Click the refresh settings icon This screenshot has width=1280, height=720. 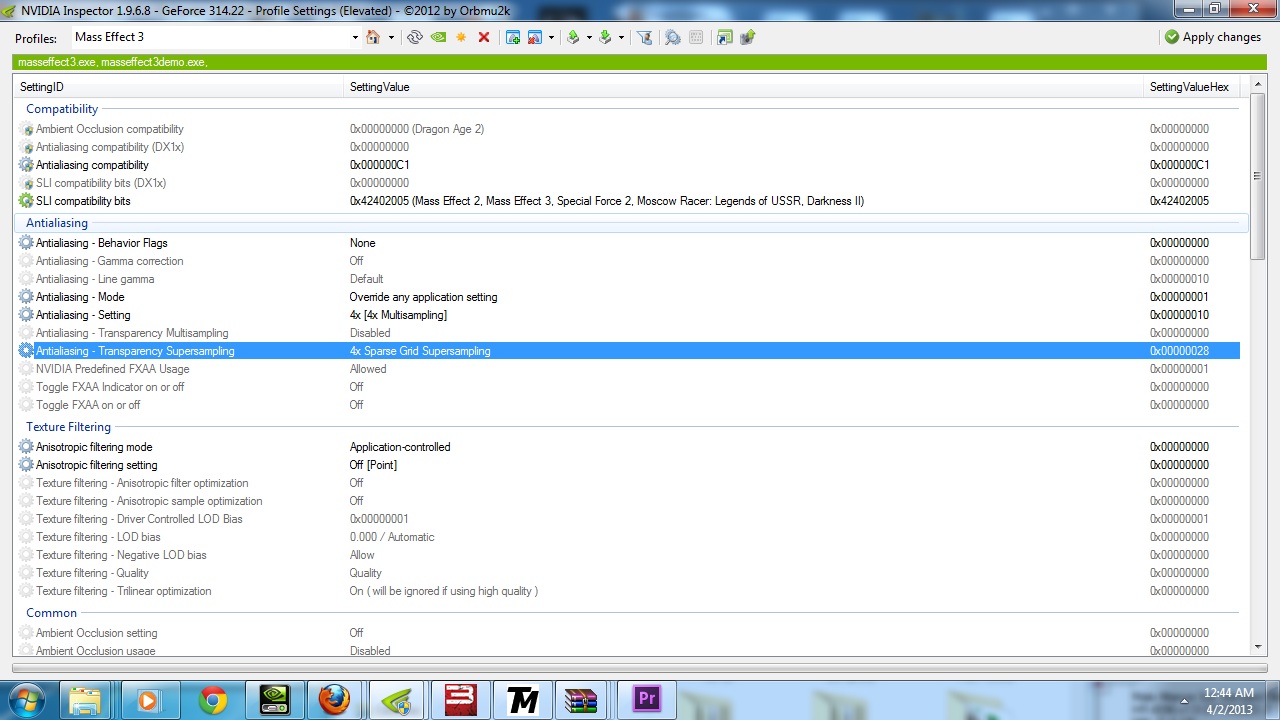pos(414,37)
